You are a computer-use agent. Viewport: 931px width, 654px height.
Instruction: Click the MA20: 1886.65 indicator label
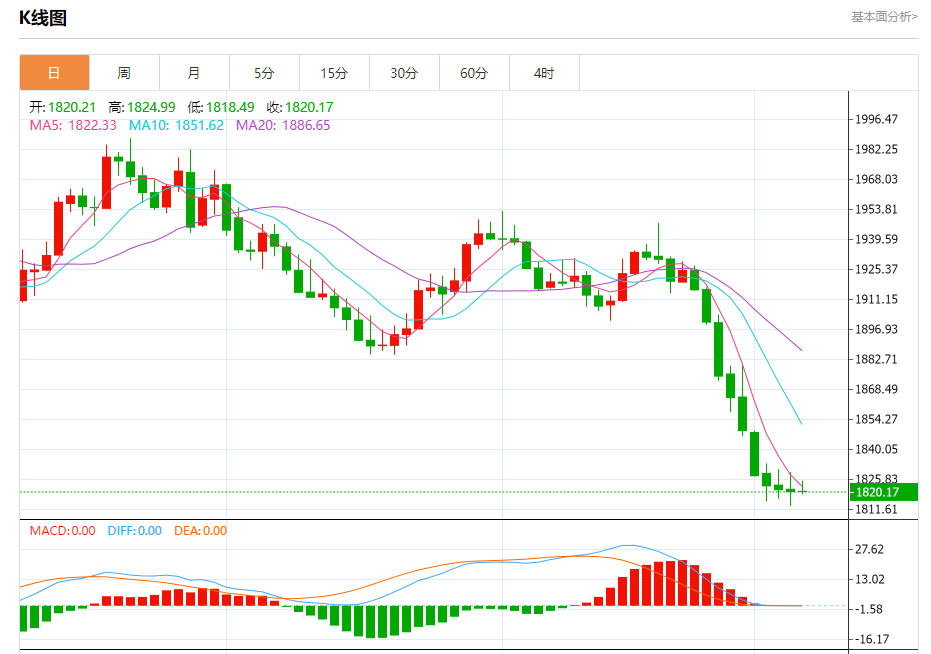(283, 125)
